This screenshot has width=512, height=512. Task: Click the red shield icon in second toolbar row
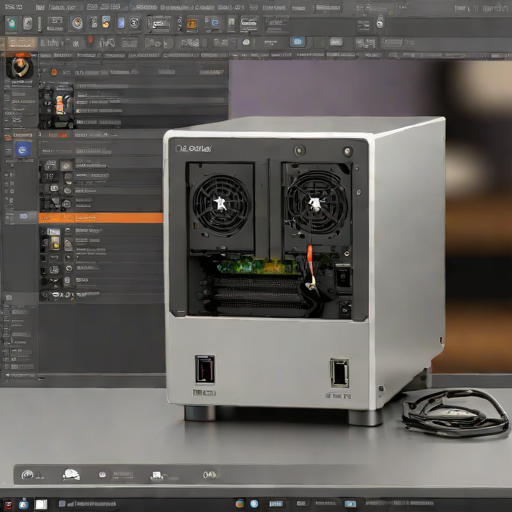pyautogui.click(x=90, y=41)
